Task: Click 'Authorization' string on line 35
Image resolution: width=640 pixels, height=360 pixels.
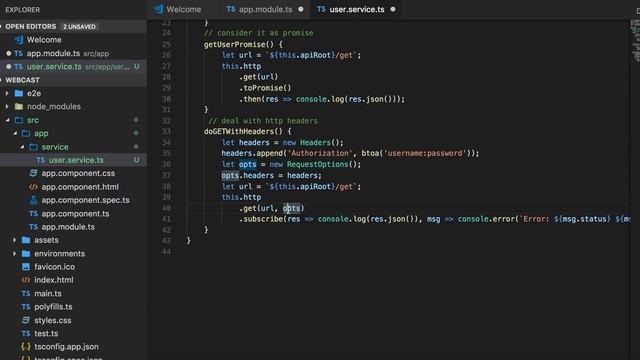Action: pos(320,153)
